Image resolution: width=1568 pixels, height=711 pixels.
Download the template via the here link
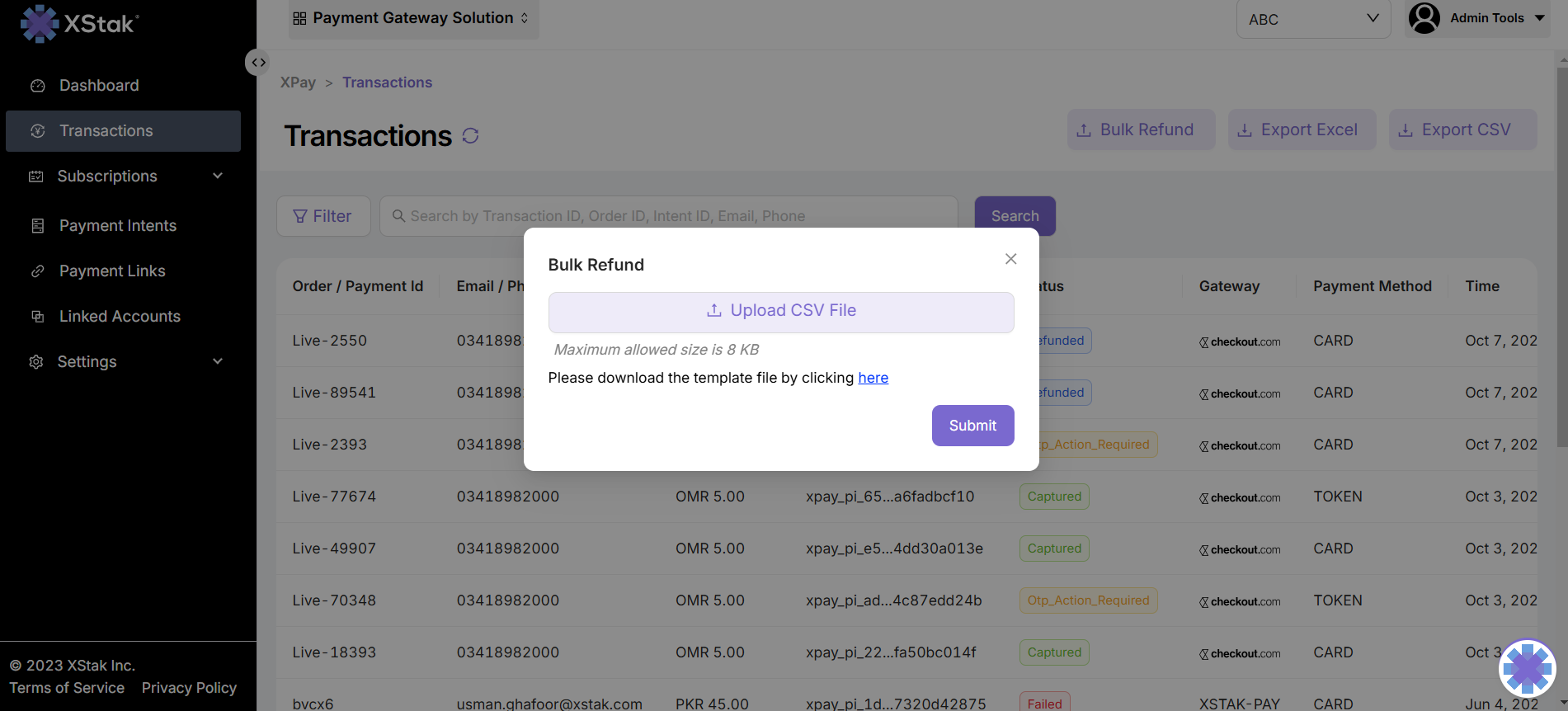[873, 378]
